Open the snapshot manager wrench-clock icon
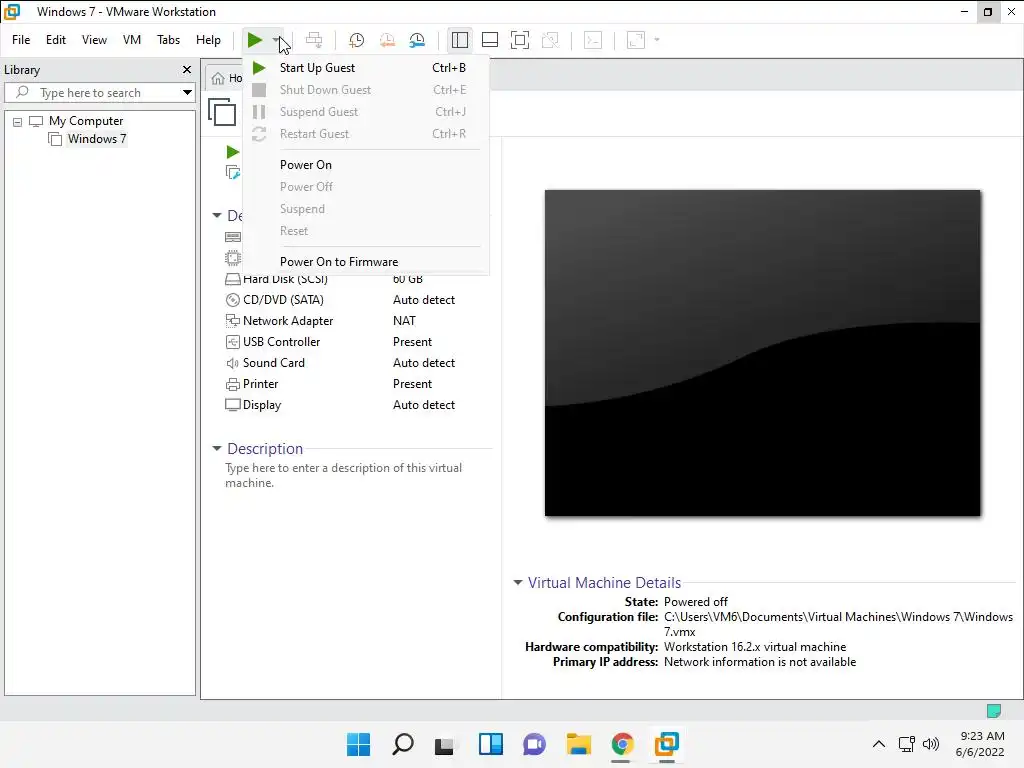Screen dimensions: 1024x768 click(417, 40)
